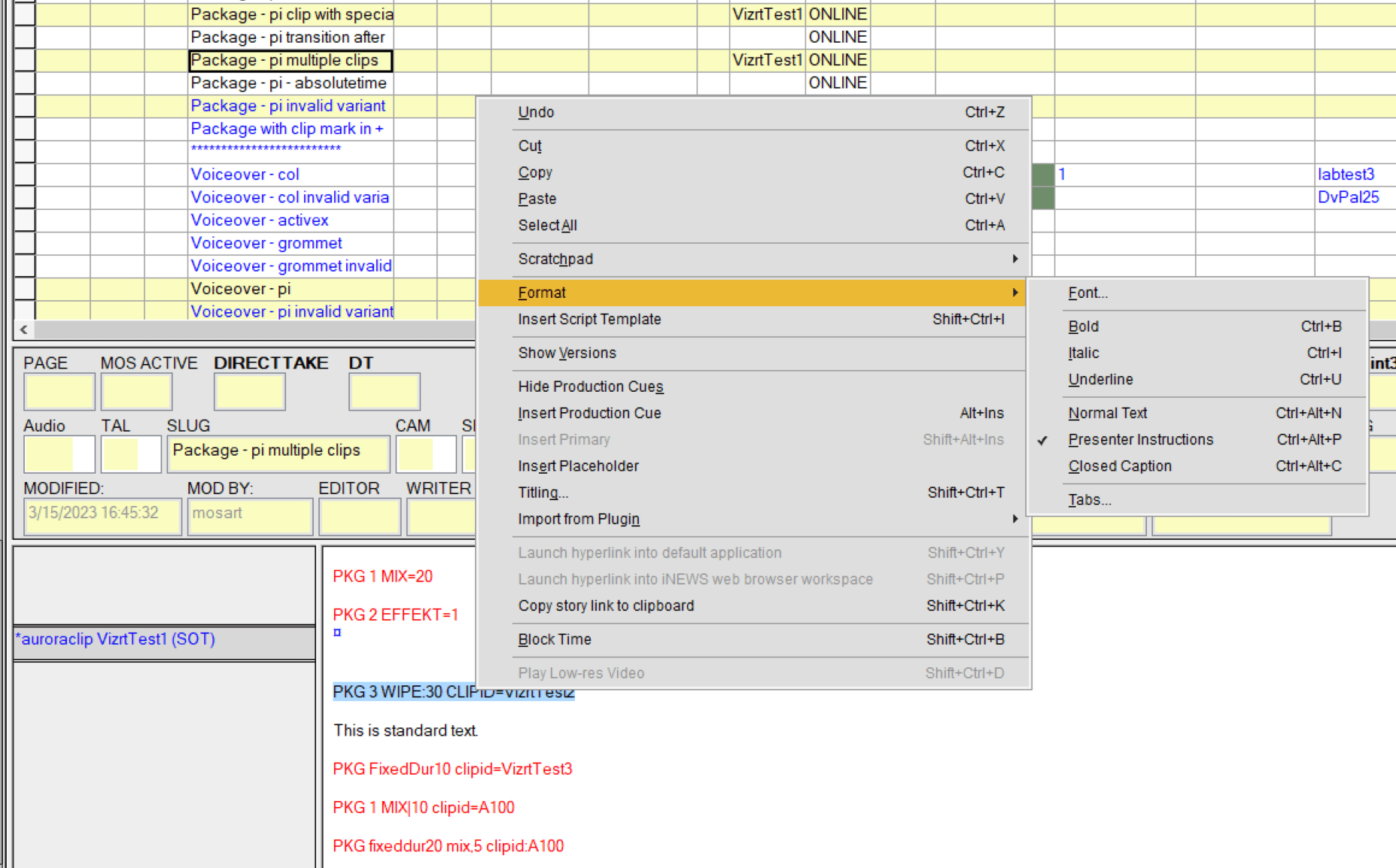Click the DvPal25 link
Image resolution: width=1396 pixels, height=868 pixels.
point(1349,197)
